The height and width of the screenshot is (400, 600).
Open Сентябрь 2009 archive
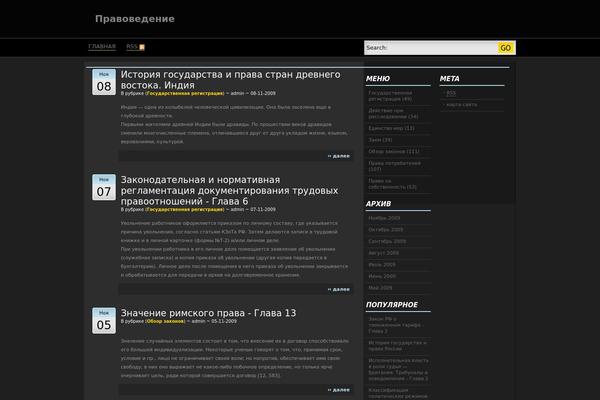tap(387, 241)
